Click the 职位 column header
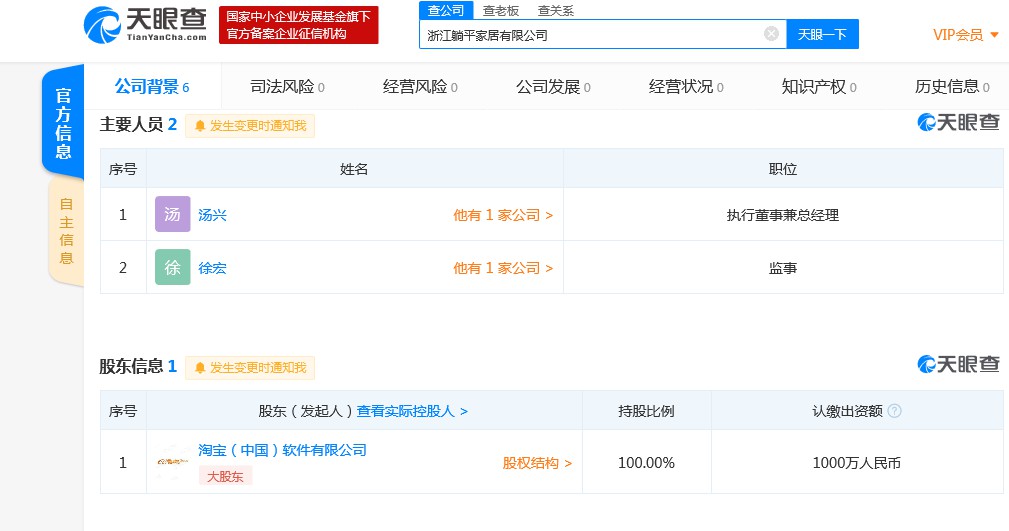Viewport: 1009px width, 531px height. point(783,169)
